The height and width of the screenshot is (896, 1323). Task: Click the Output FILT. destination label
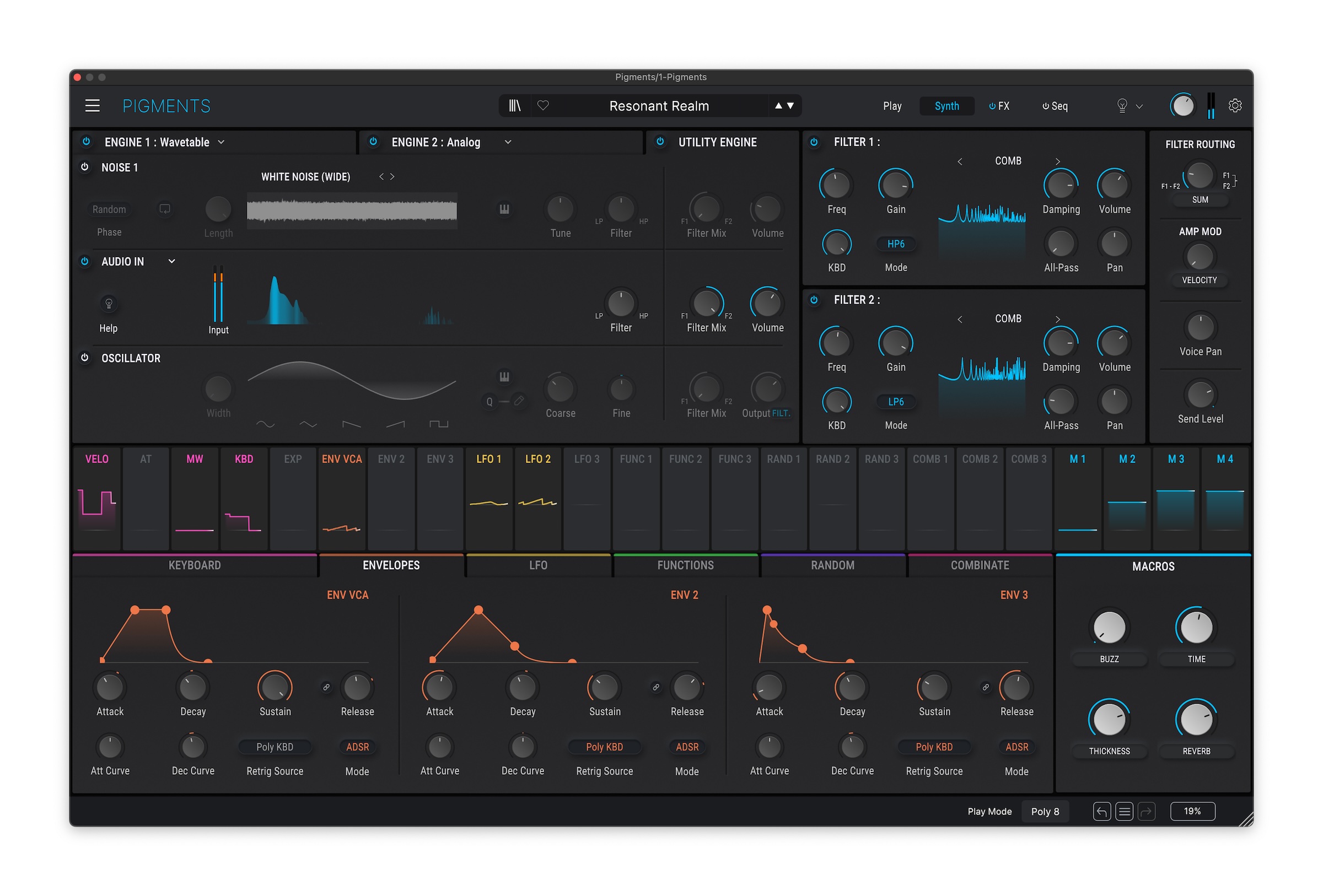coord(781,414)
